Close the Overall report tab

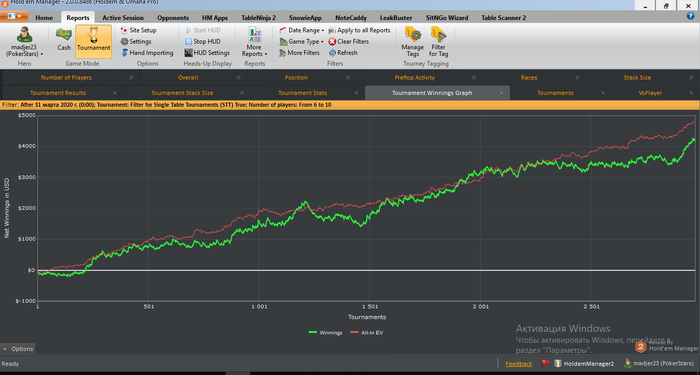click(239, 78)
